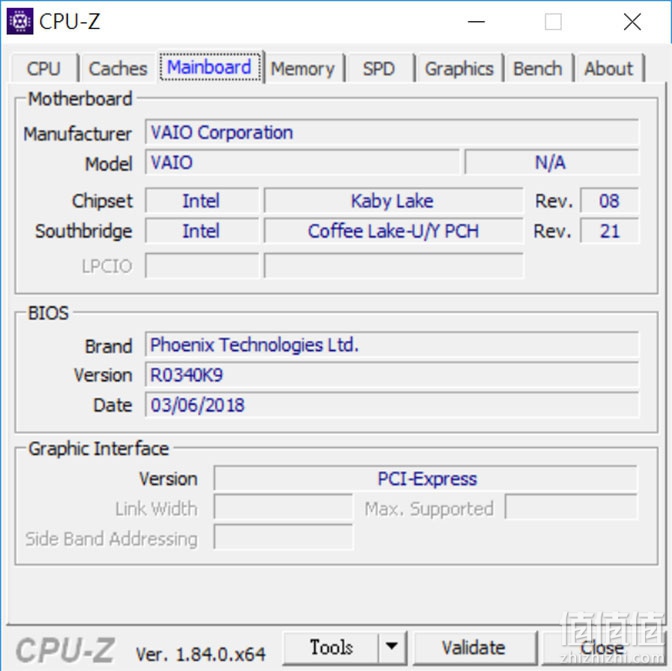The width and height of the screenshot is (672, 671).
Task: Open the Bench tab
Action: click(538, 68)
